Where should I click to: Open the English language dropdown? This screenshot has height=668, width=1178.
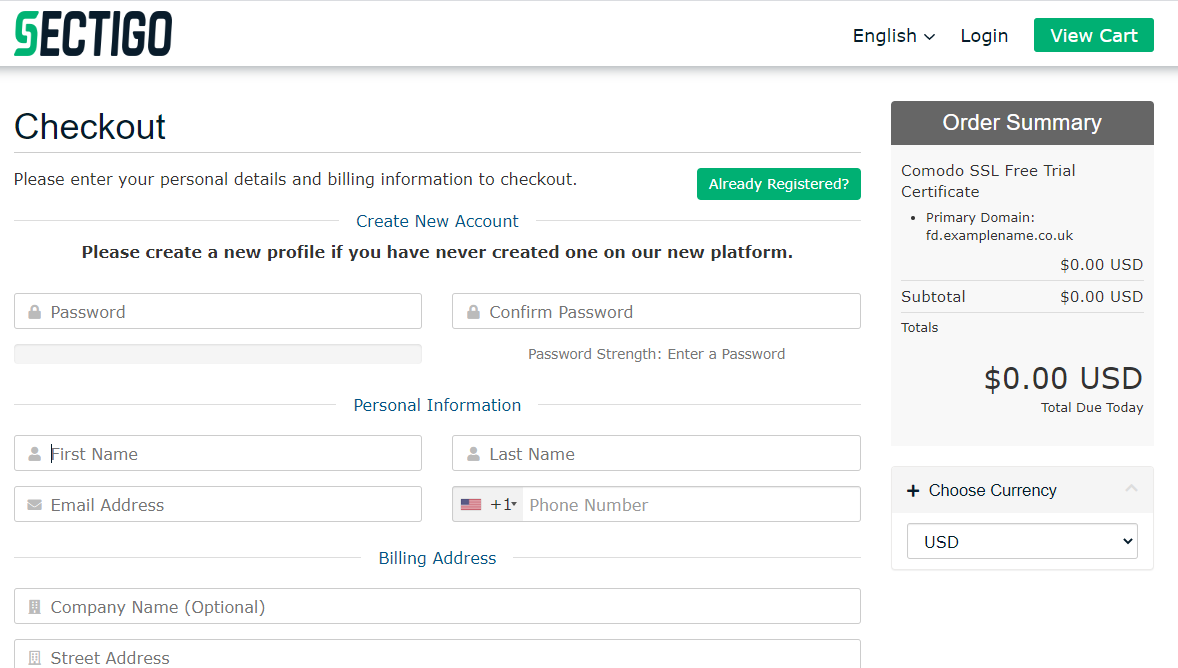click(x=893, y=36)
